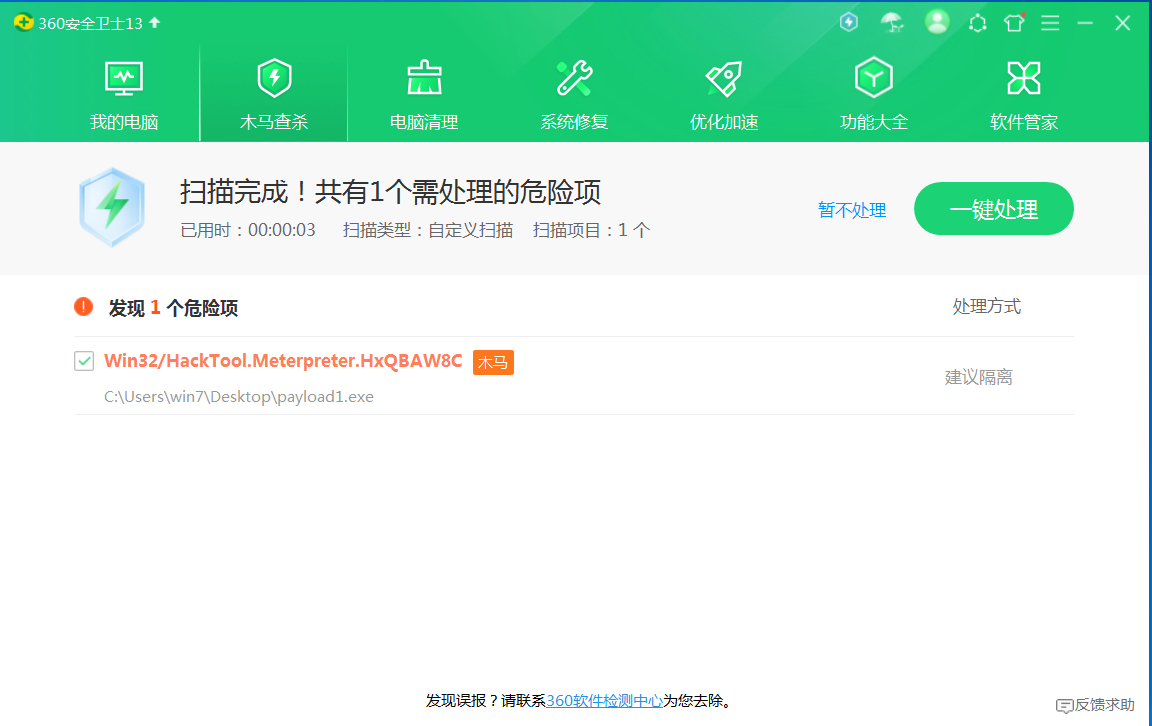The height and width of the screenshot is (726, 1152).
Task: Click the 优化加速 rocket icon
Action: point(724,78)
